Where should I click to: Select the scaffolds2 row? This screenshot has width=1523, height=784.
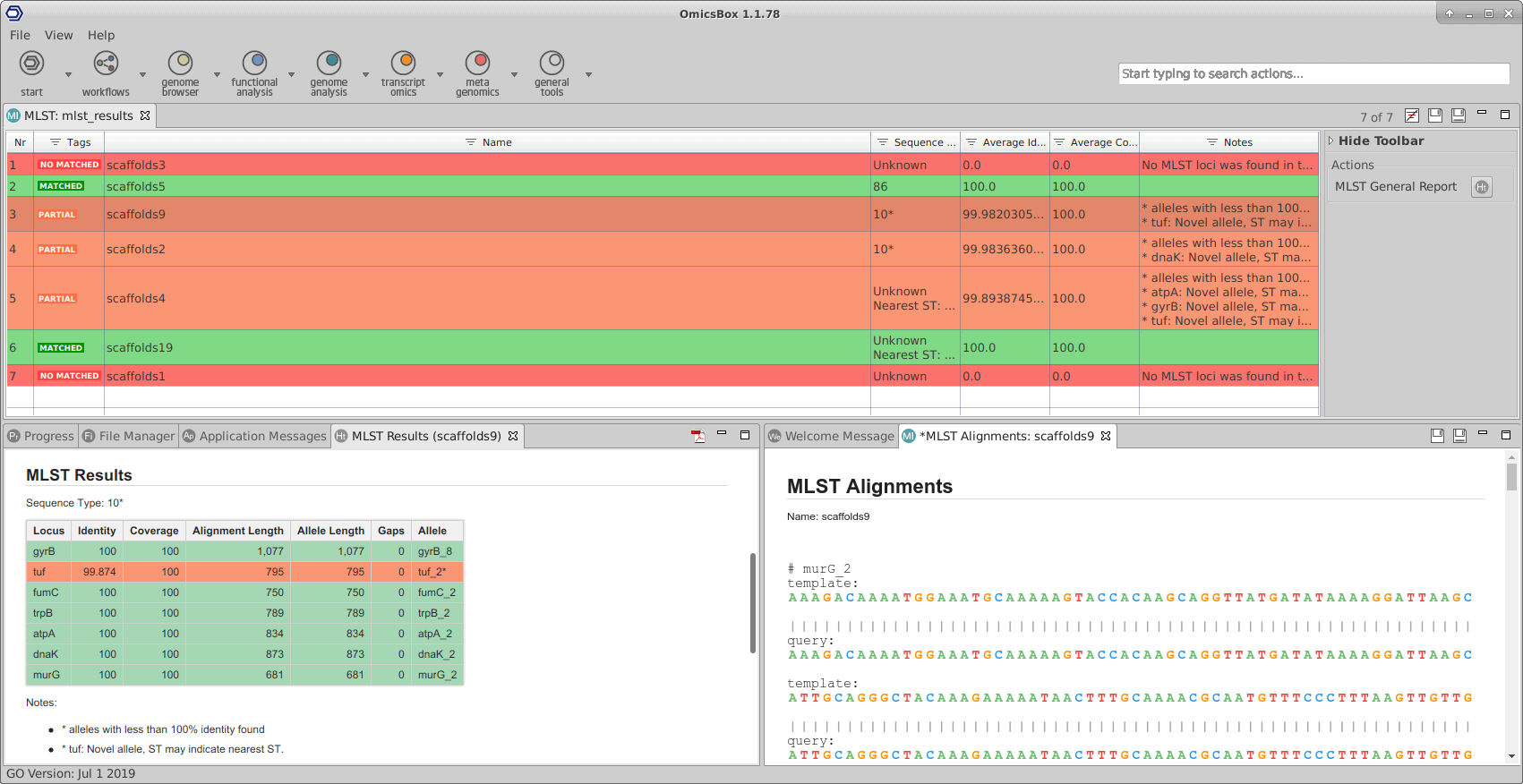point(663,250)
